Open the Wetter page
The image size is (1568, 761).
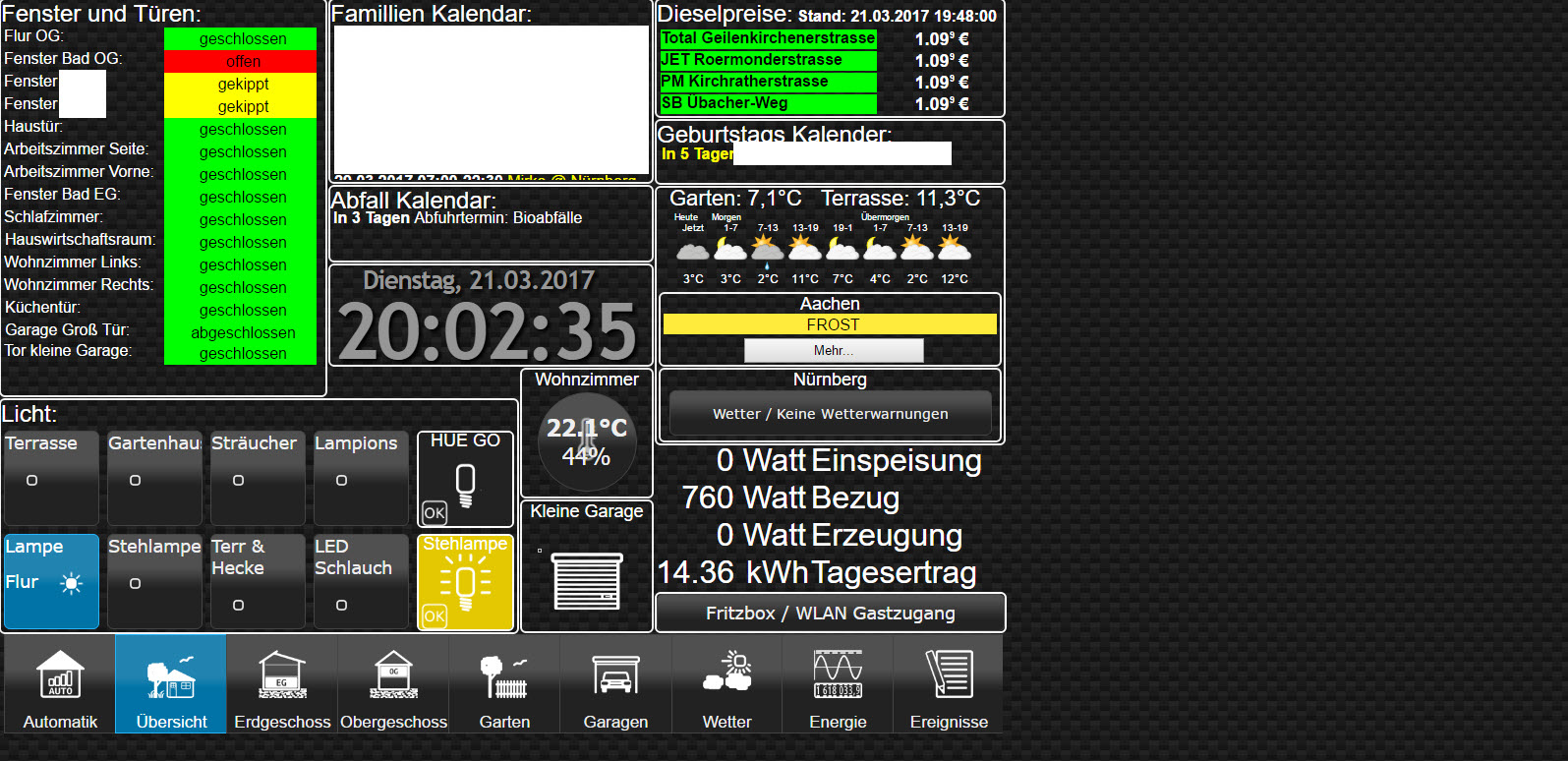726,684
